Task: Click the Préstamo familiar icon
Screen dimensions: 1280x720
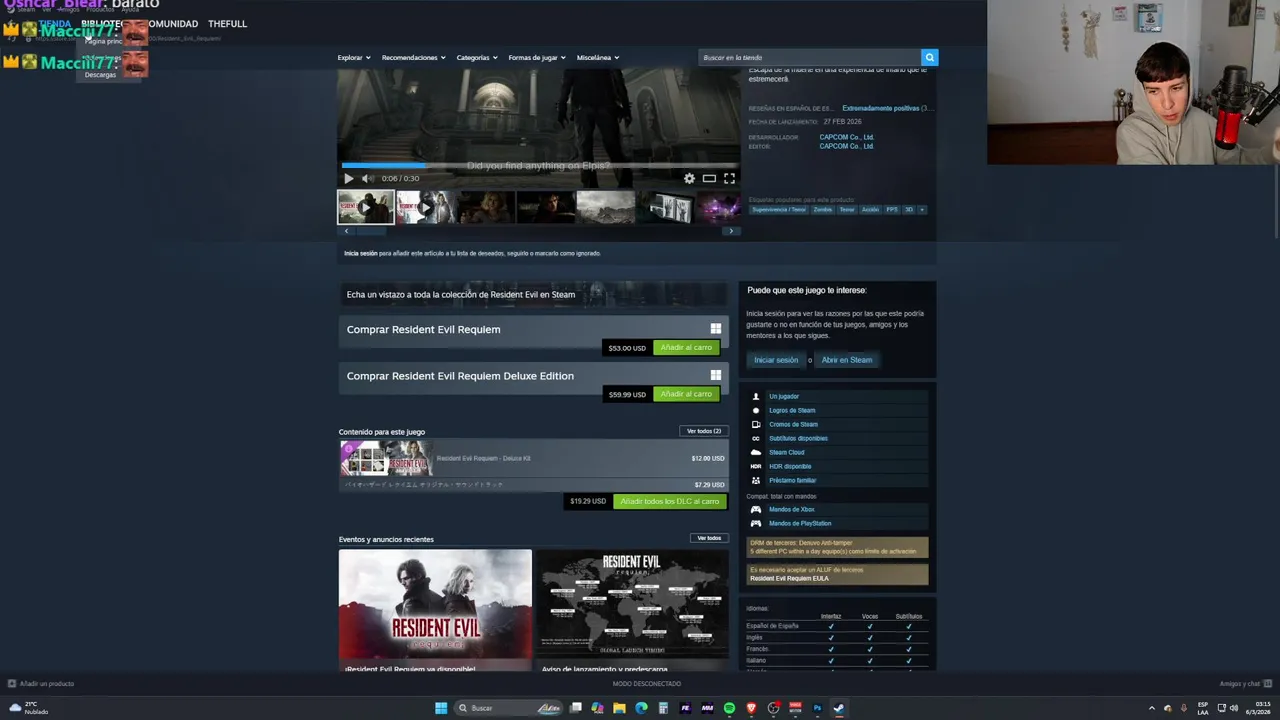Action: click(756, 480)
